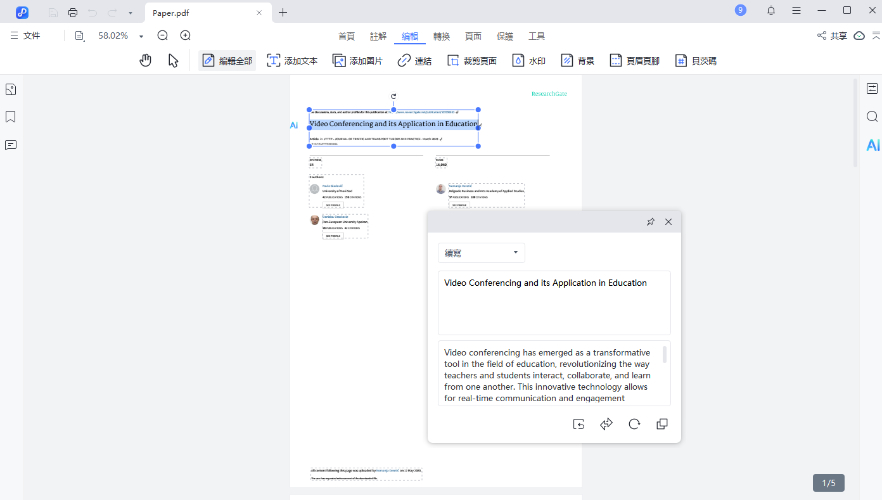Pin the AI popup panel
This screenshot has width=882, height=500.
pos(650,221)
